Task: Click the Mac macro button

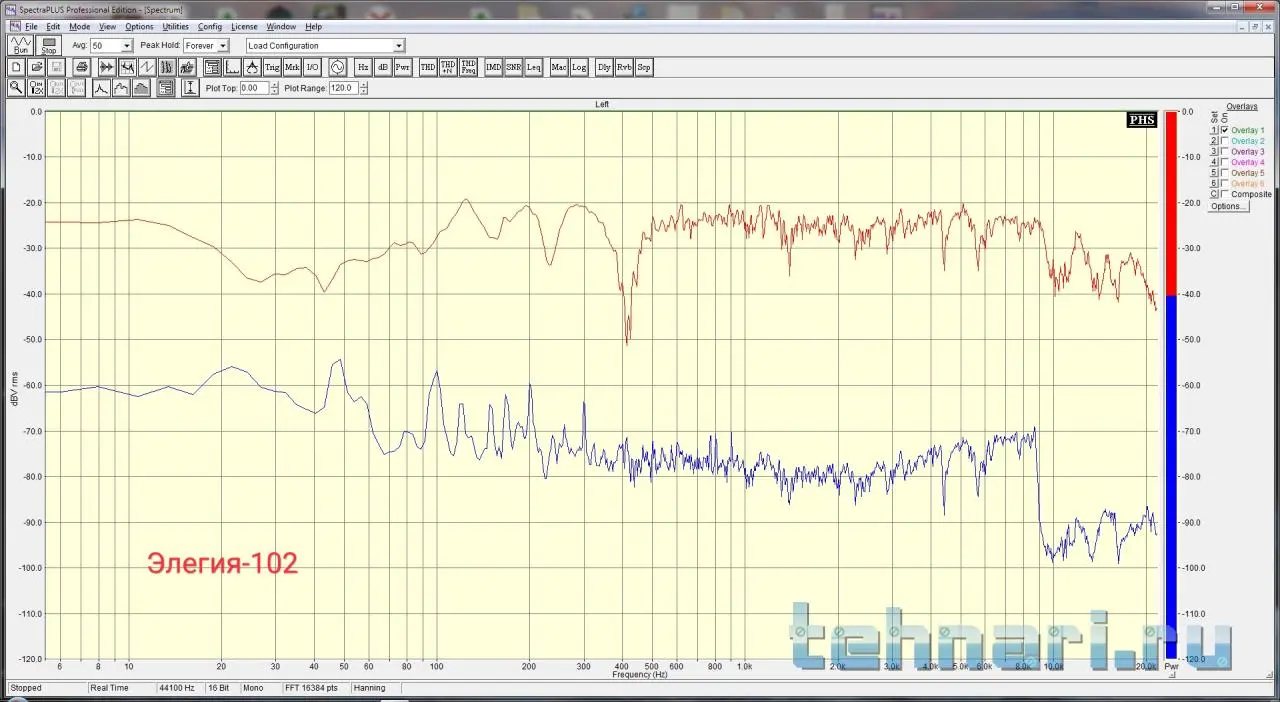Action: coord(559,67)
